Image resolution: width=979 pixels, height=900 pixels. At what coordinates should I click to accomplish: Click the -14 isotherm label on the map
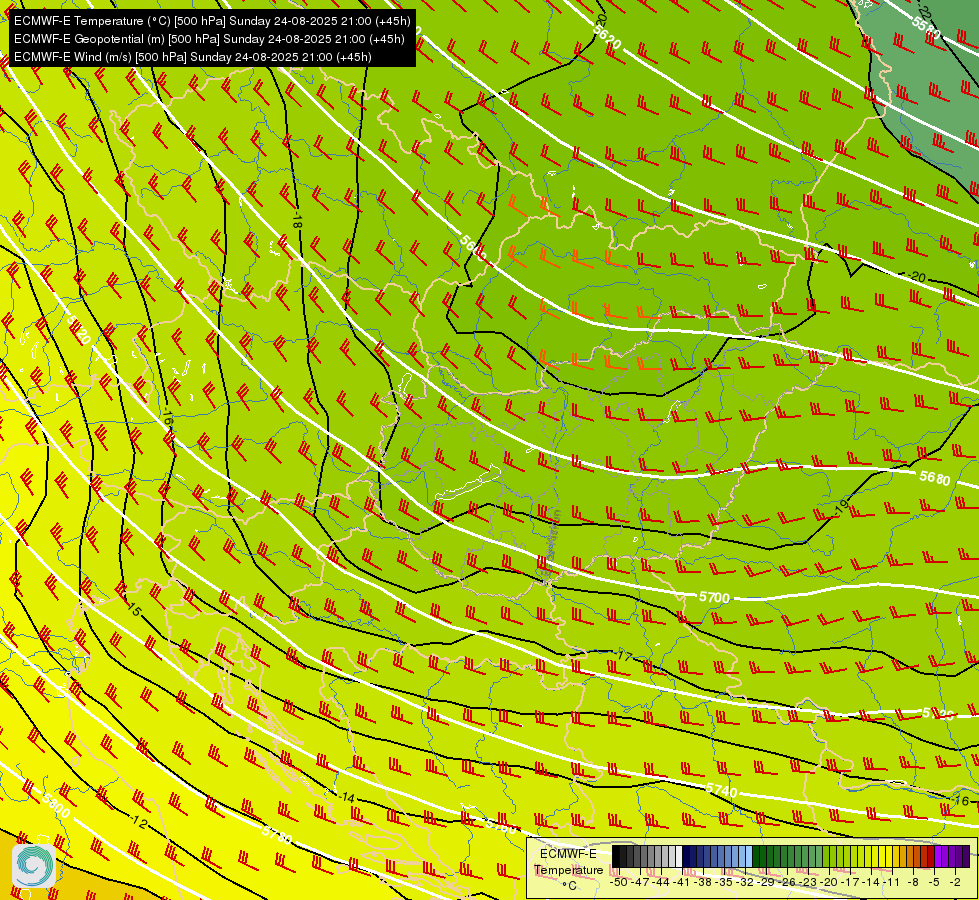point(347,798)
